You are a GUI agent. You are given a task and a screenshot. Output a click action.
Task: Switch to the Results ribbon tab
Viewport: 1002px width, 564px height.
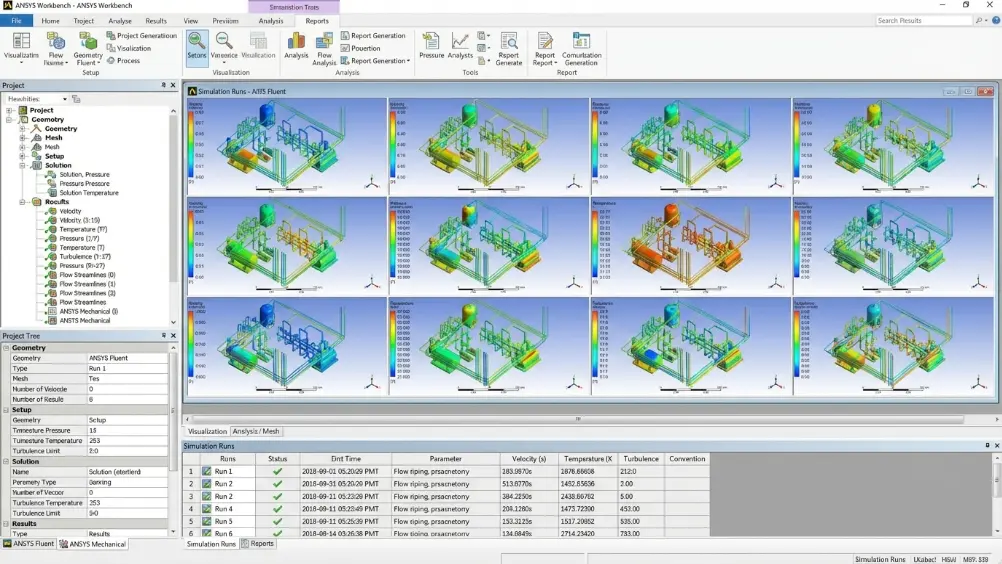(x=155, y=21)
